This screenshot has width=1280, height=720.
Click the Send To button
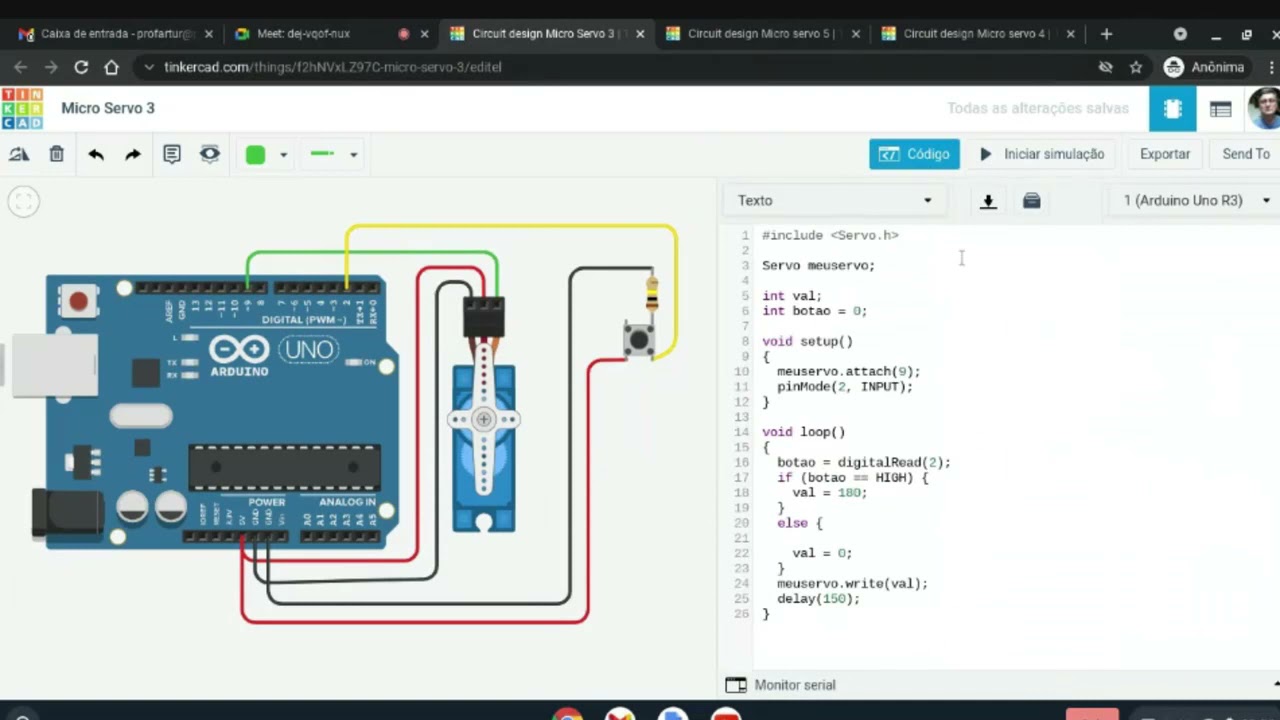pyautogui.click(x=1246, y=154)
